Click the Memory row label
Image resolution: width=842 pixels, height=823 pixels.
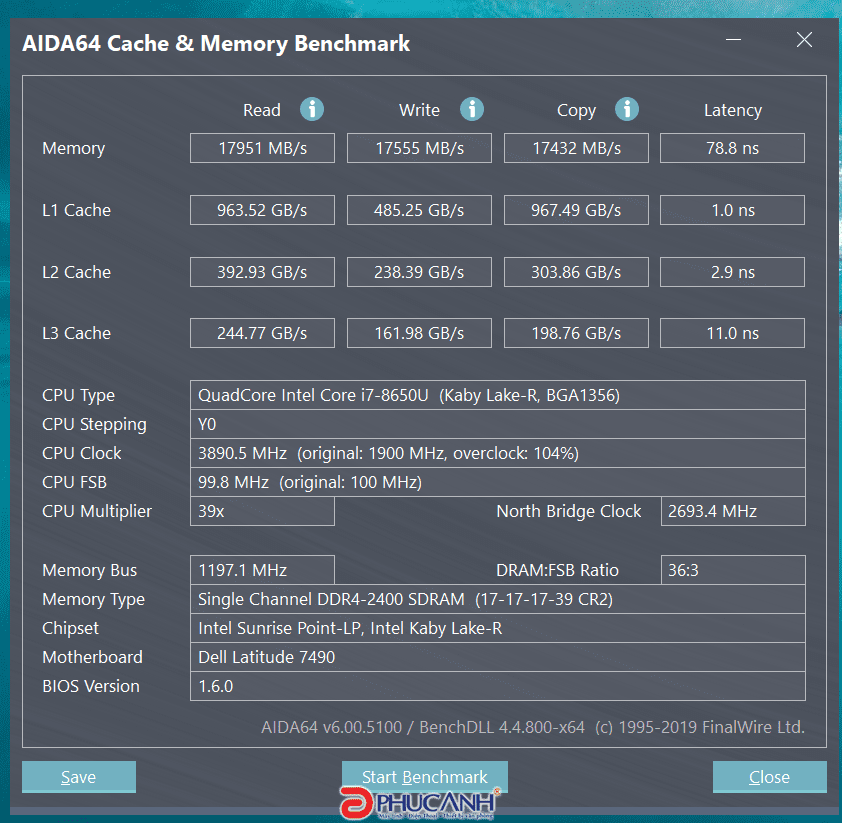pyautogui.click(x=74, y=149)
